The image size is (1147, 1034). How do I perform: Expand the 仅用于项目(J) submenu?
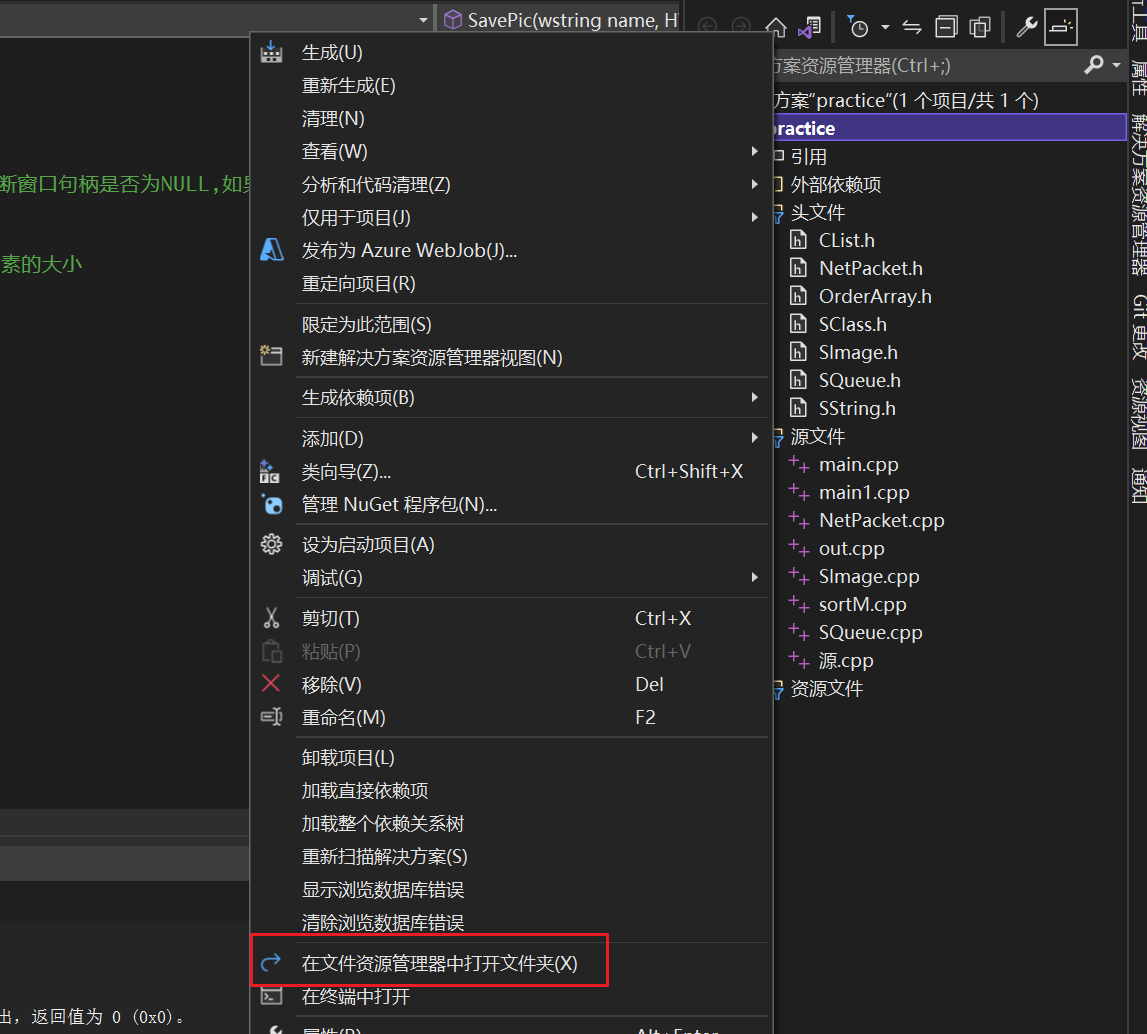click(x=754, y=217)
